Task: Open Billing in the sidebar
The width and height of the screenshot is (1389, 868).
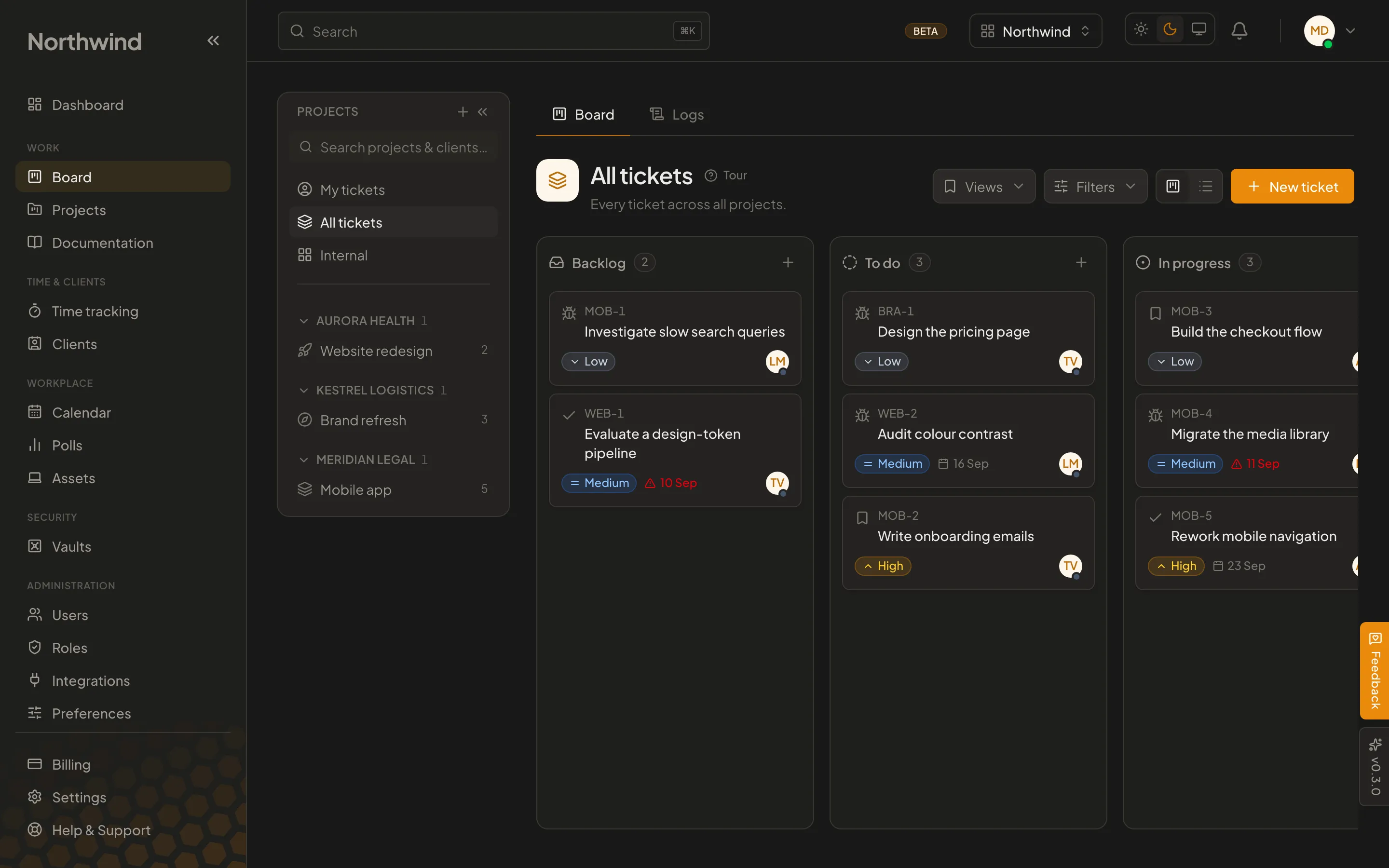Action: (123, 765)
